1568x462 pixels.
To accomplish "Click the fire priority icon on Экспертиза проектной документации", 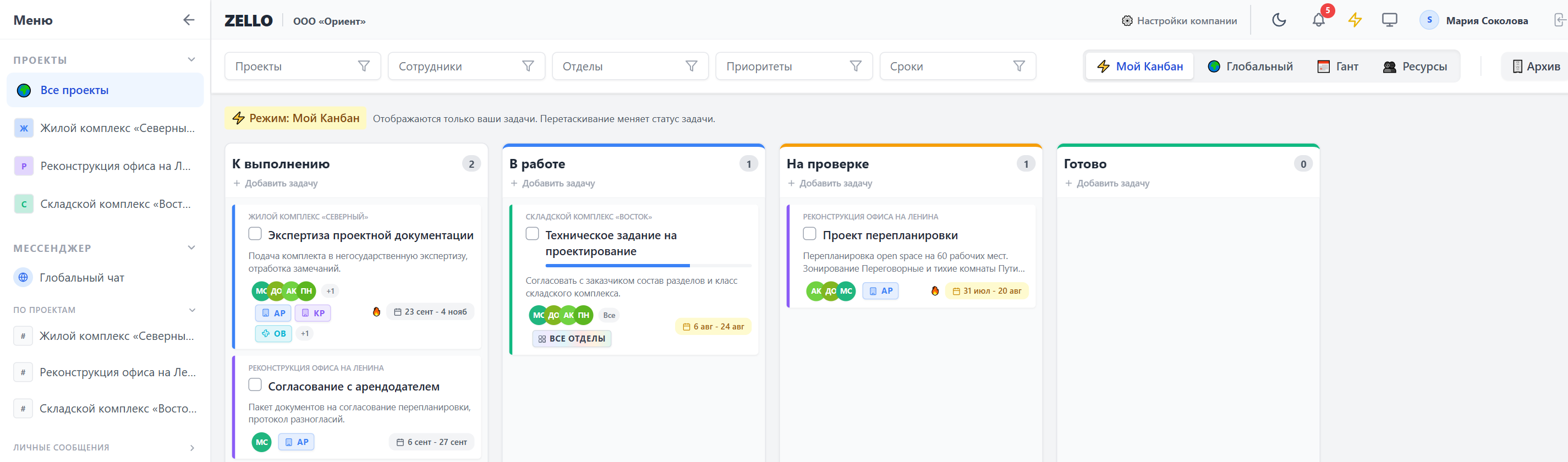I will pos(376,312).
